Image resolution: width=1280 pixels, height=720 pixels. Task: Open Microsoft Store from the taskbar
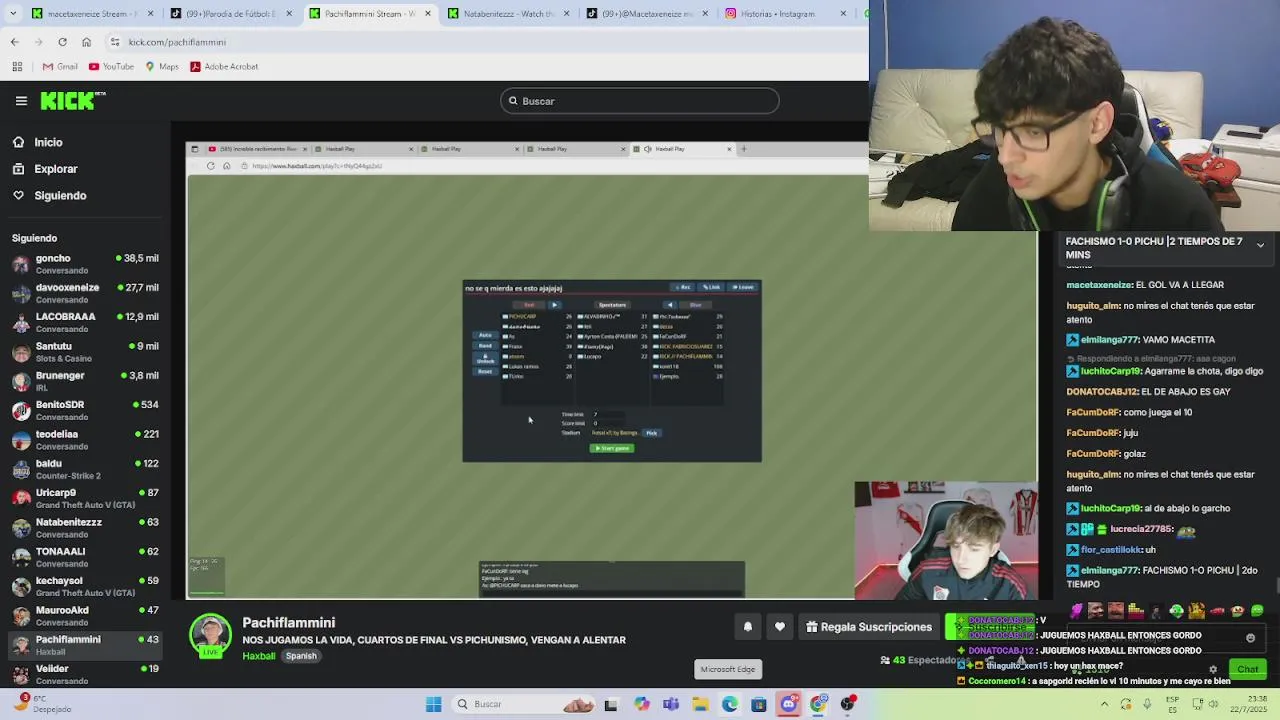pyautogui.click(x=759, y=704)
